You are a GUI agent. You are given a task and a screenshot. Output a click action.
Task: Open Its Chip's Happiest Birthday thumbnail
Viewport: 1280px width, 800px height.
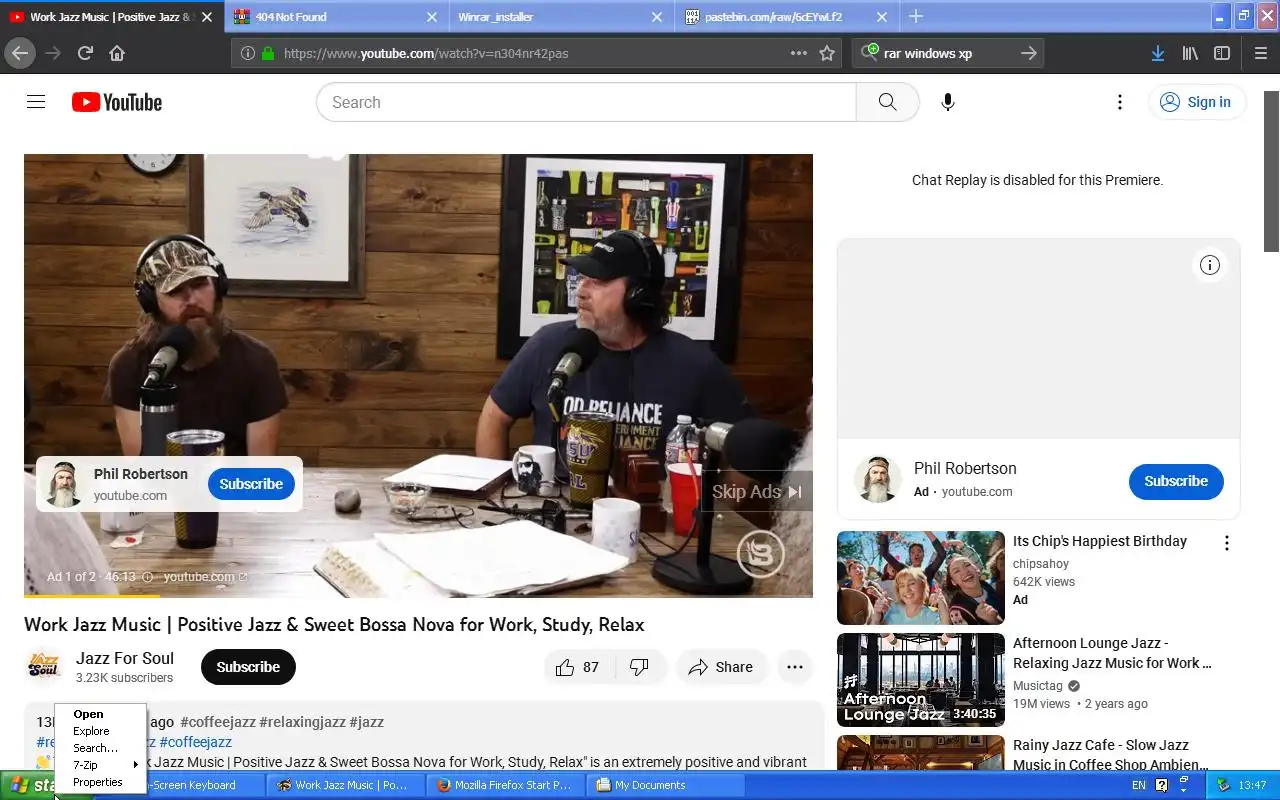click(x=921, y=578)
